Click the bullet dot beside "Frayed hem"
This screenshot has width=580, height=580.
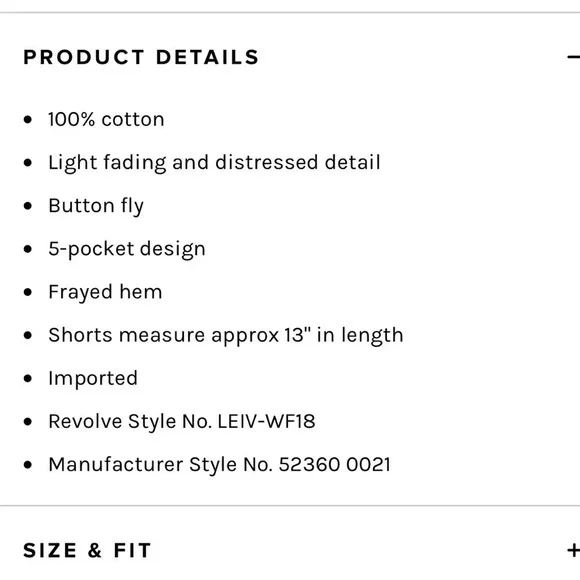tap(28, 292)
